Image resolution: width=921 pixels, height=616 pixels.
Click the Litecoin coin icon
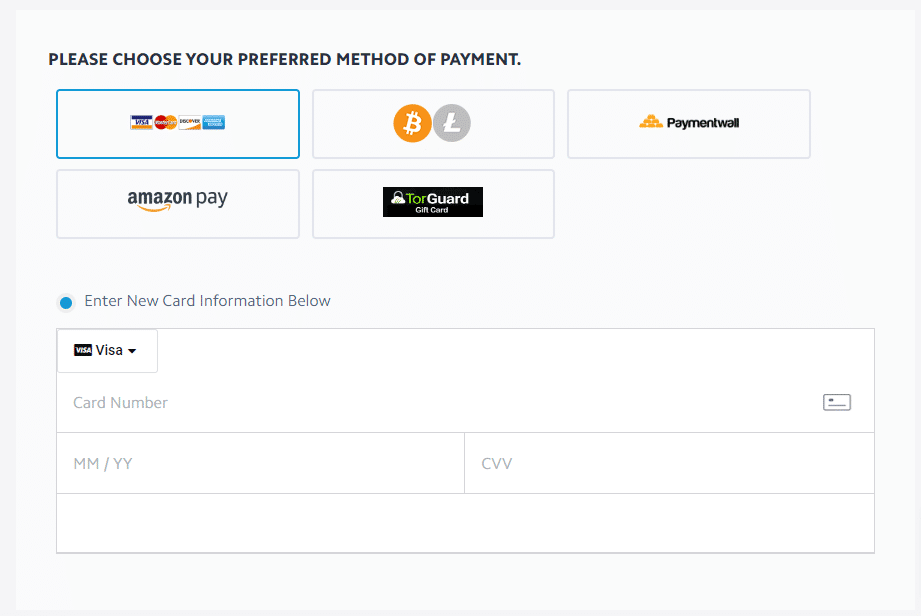(x=452, y=123)
